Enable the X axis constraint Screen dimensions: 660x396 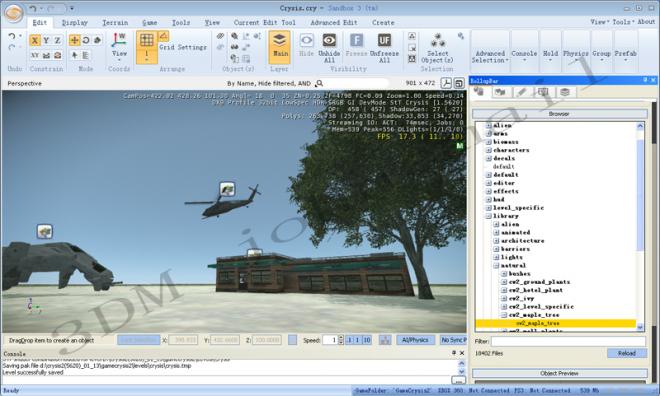[35, 40]
